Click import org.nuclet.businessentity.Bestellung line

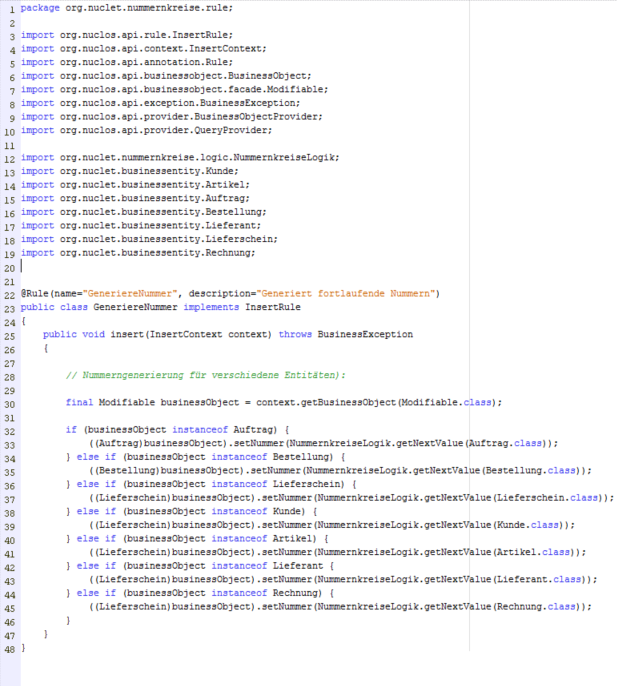[143, 212]
